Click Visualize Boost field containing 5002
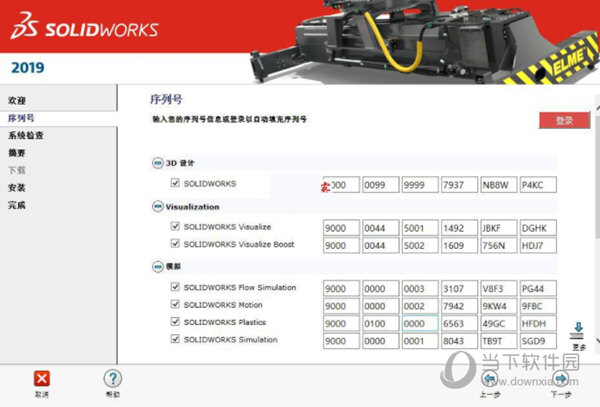Viewport: 600px width, 407px height. click(x=420, y=245)
